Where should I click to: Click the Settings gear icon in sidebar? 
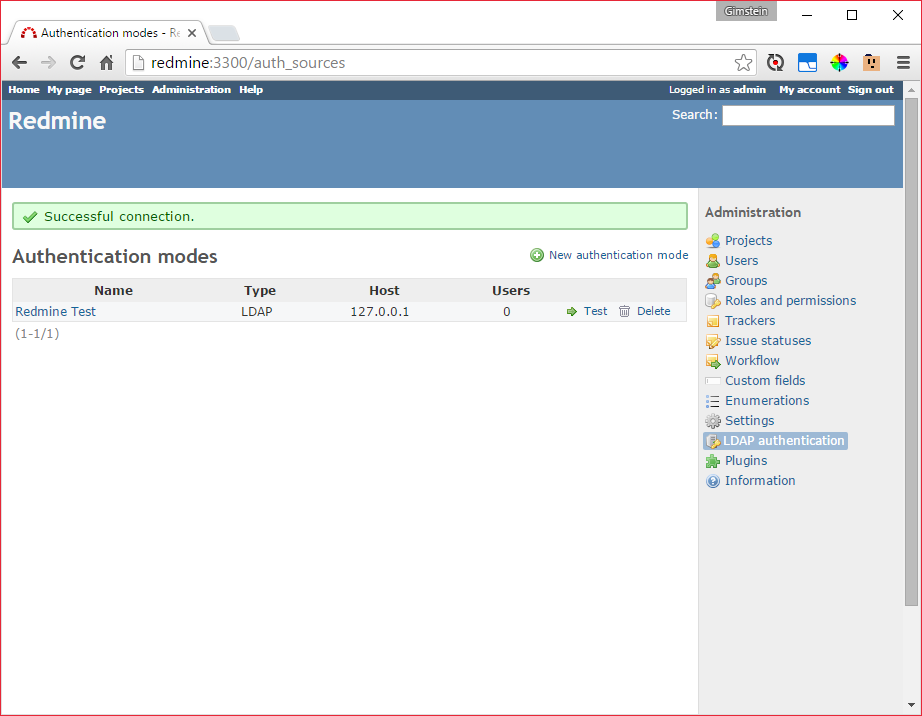[713, 421]
